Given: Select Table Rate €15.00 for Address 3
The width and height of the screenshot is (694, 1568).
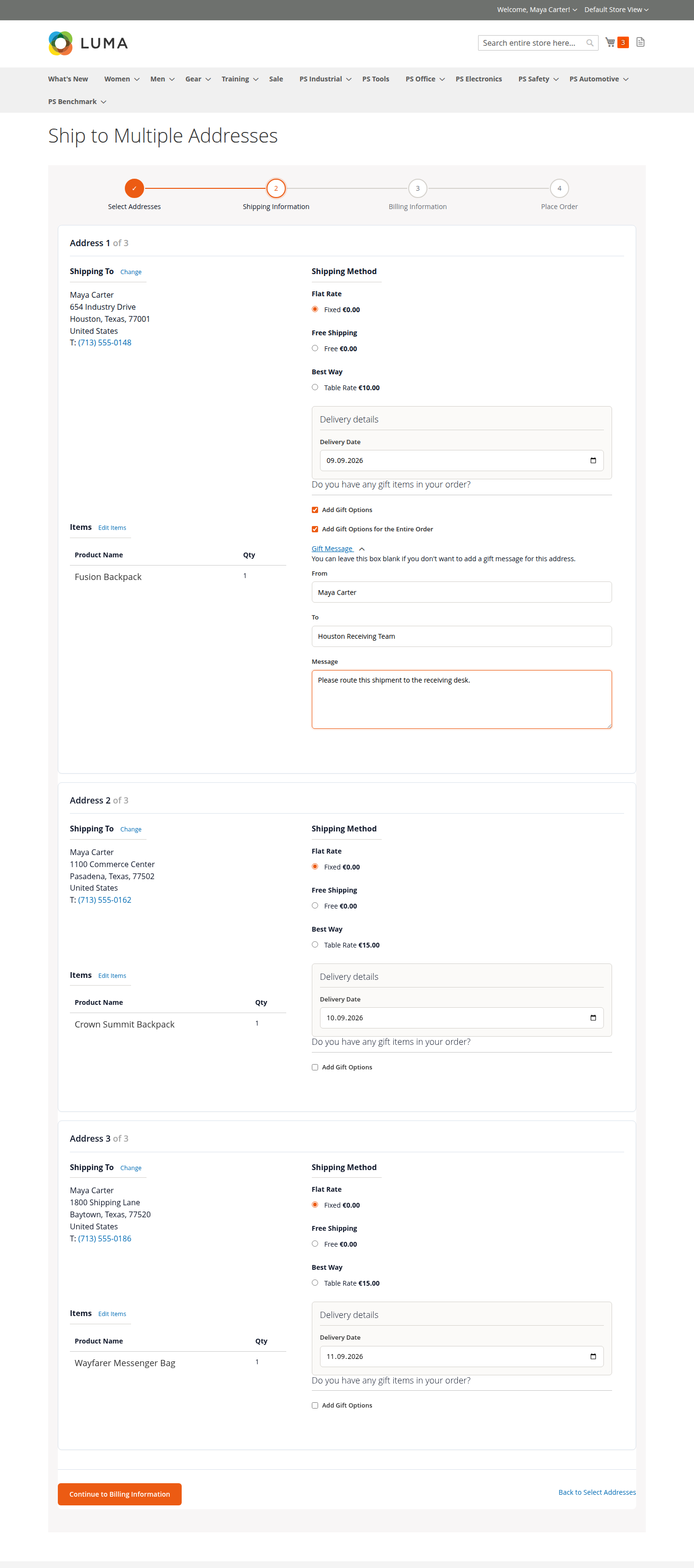Looking at the screenshot, I should tap(315, 1282).
